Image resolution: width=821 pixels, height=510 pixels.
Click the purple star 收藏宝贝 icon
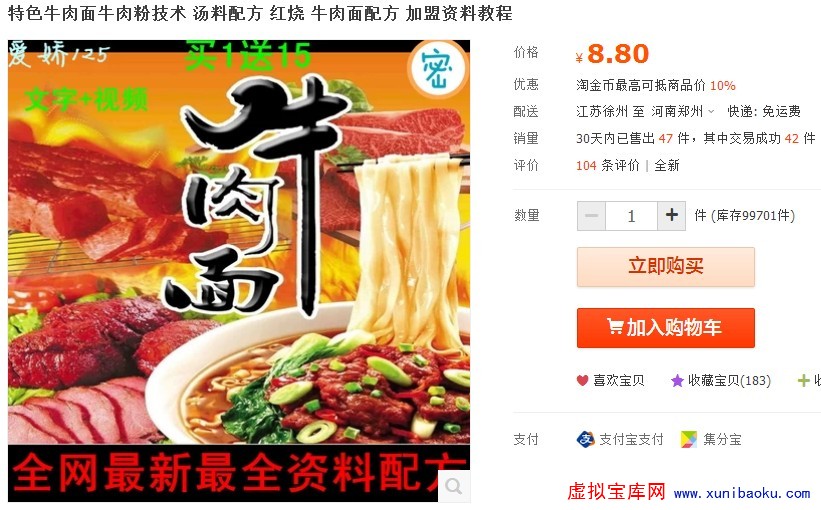[677, 381]
